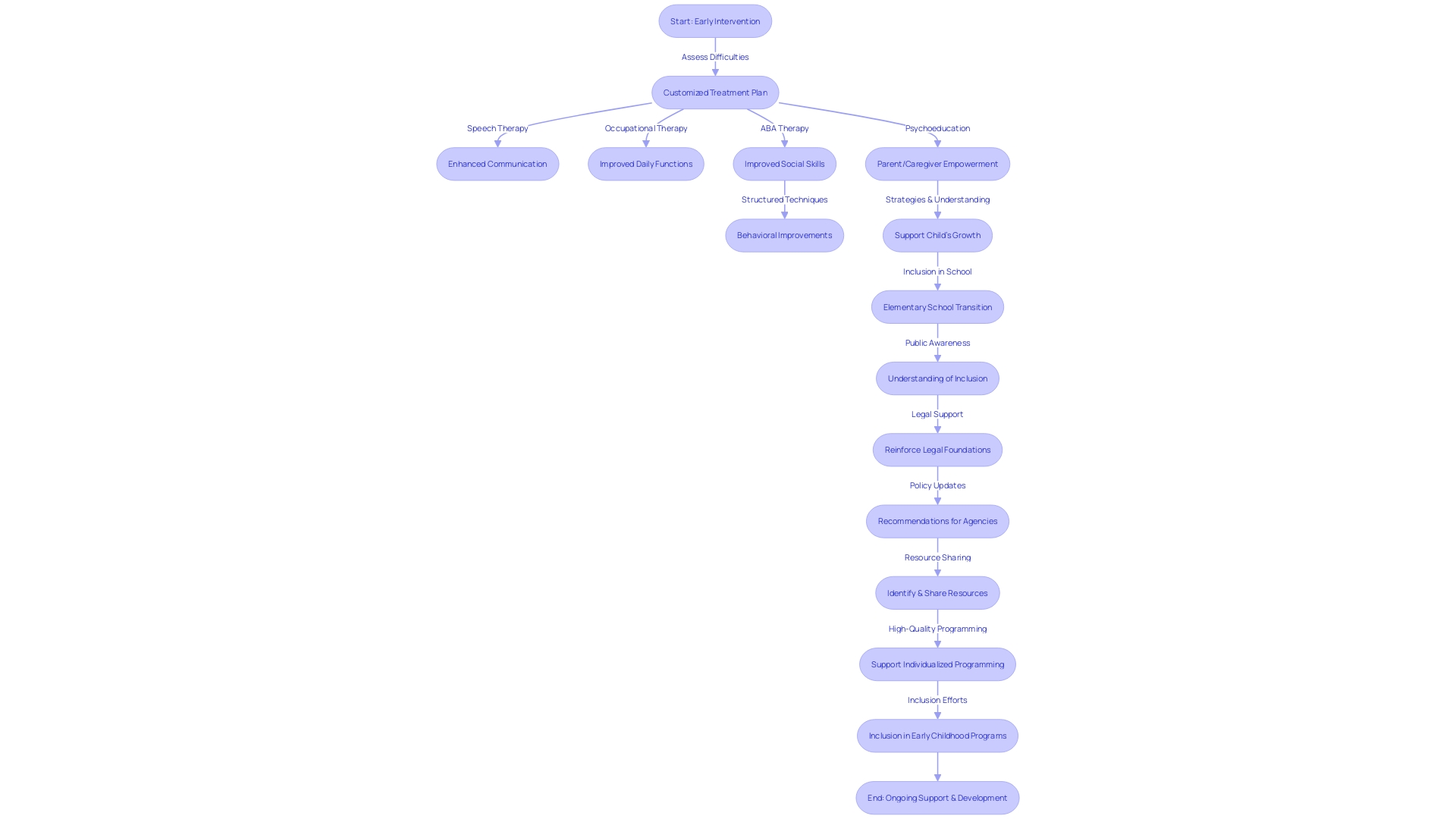Open Identify & Share Resources node menu
Image resolution: width=1456 pixels, height=819 pixels.
pyautogui.click(x=937, y=592)
